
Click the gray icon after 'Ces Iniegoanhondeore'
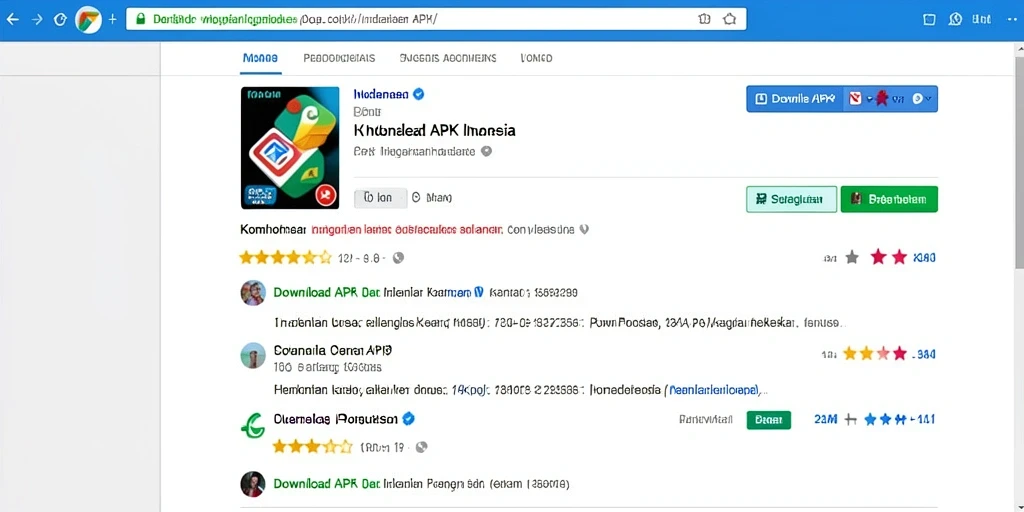(x=486, y=152)
